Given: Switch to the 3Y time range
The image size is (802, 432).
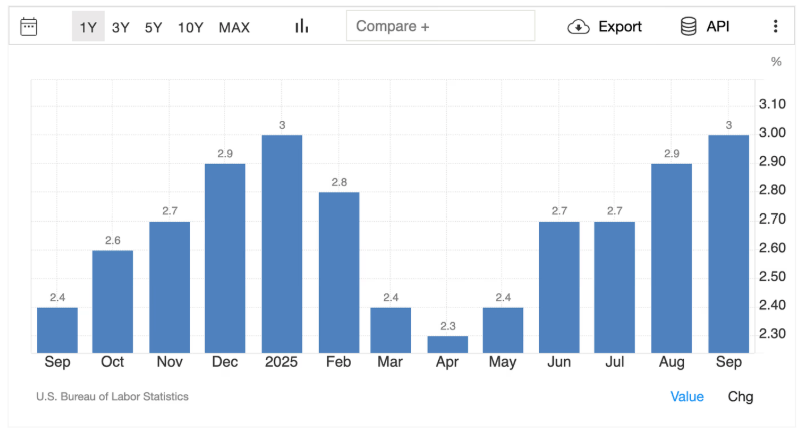Looking at the screenshot, I should coord(121,27).
